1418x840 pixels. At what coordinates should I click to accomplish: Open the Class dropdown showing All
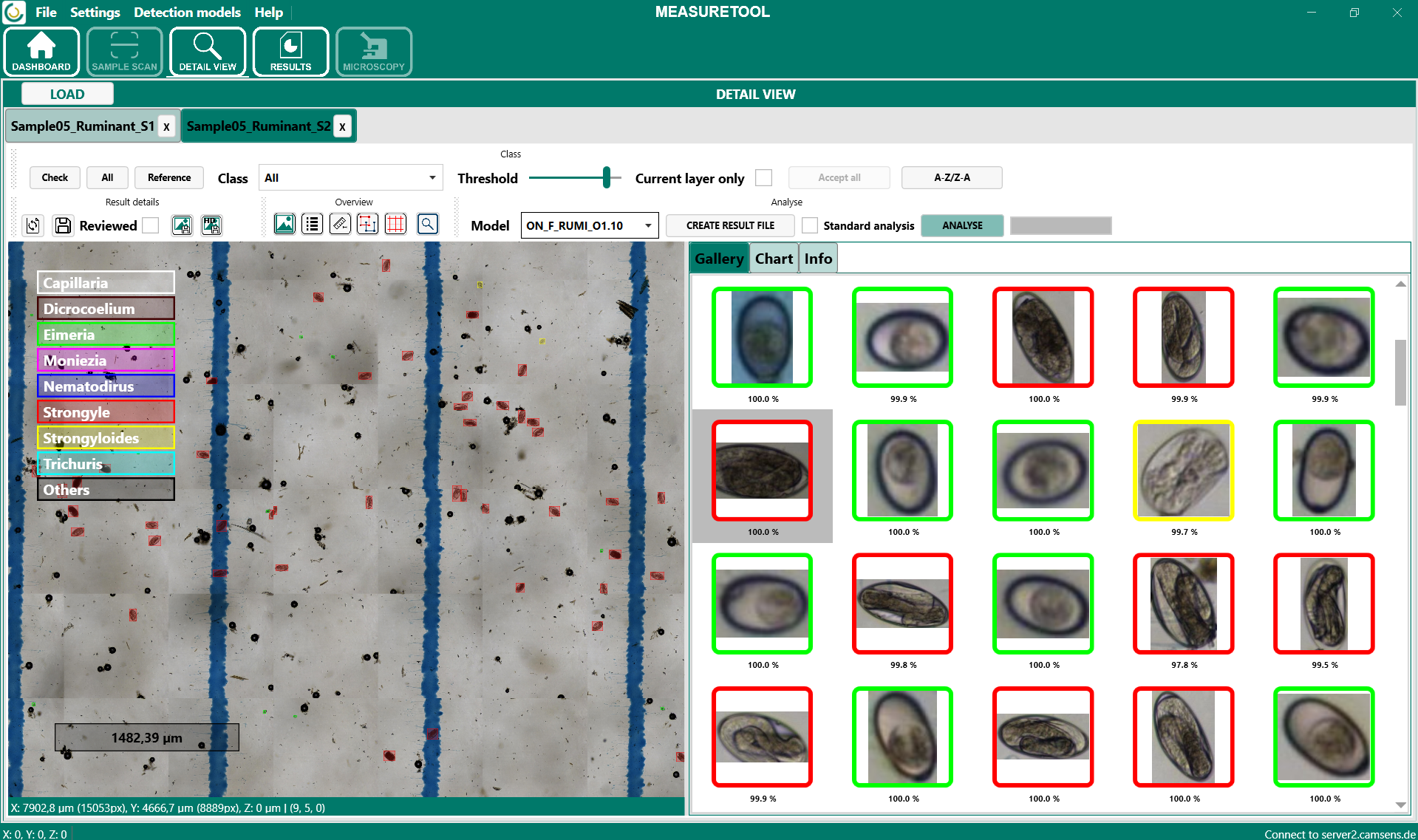point(350,178)
